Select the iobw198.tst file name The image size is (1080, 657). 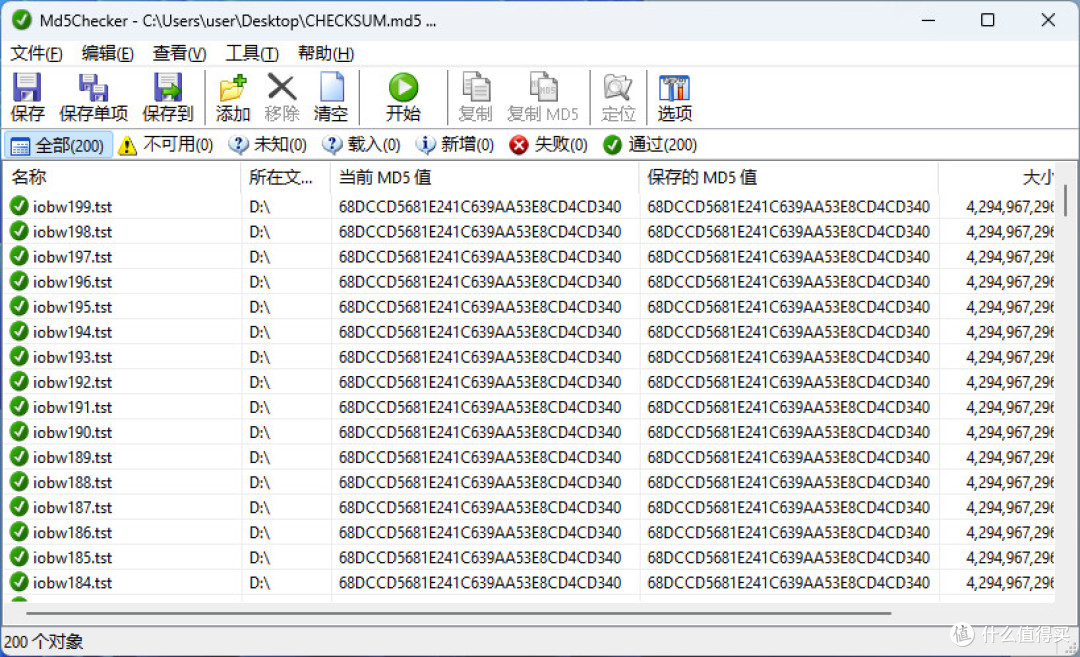[x=72, y=231]
